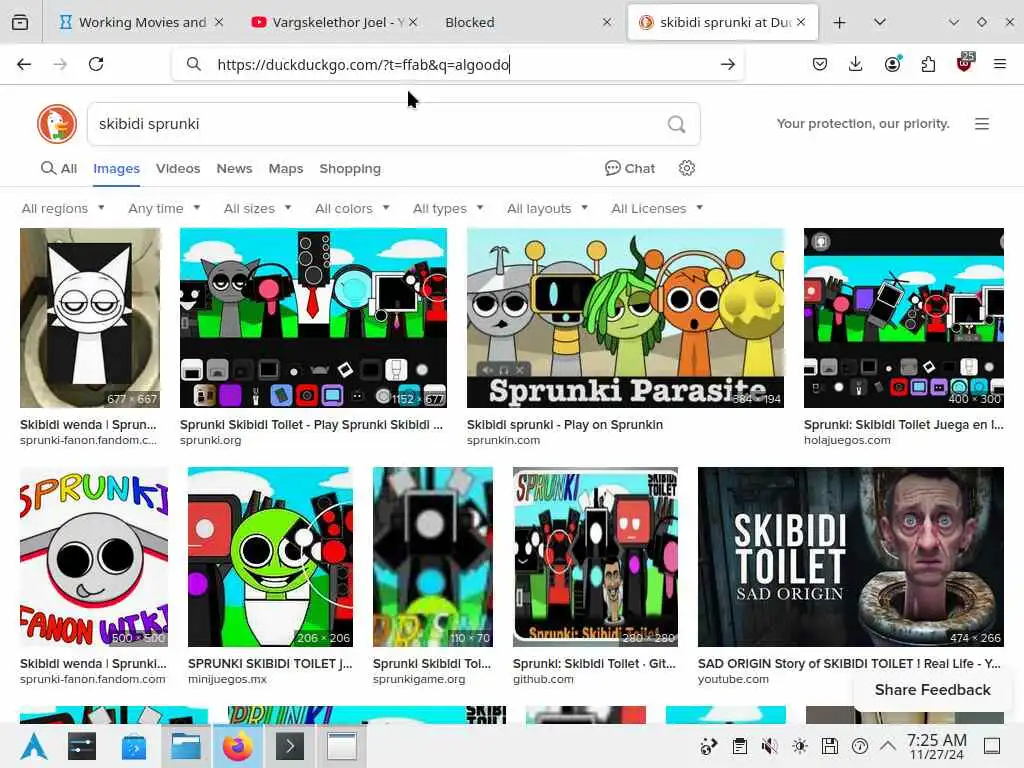This screenshot has height=768, width=1024.
Task: Open the clipboard tray icon
Action: pyautogui.click(x=740, y=746)
